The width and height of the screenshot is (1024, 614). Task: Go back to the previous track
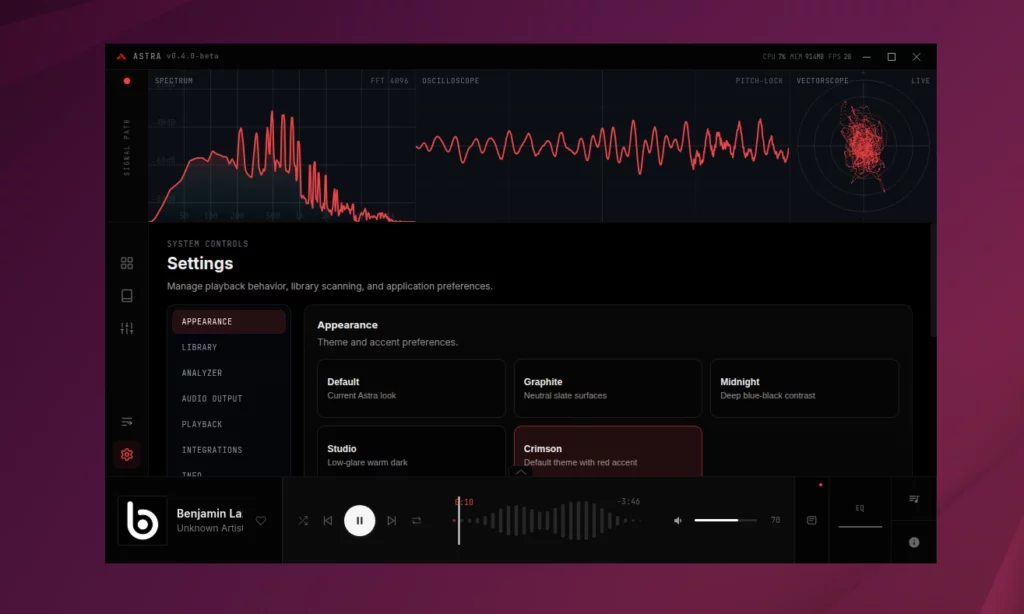327,521
